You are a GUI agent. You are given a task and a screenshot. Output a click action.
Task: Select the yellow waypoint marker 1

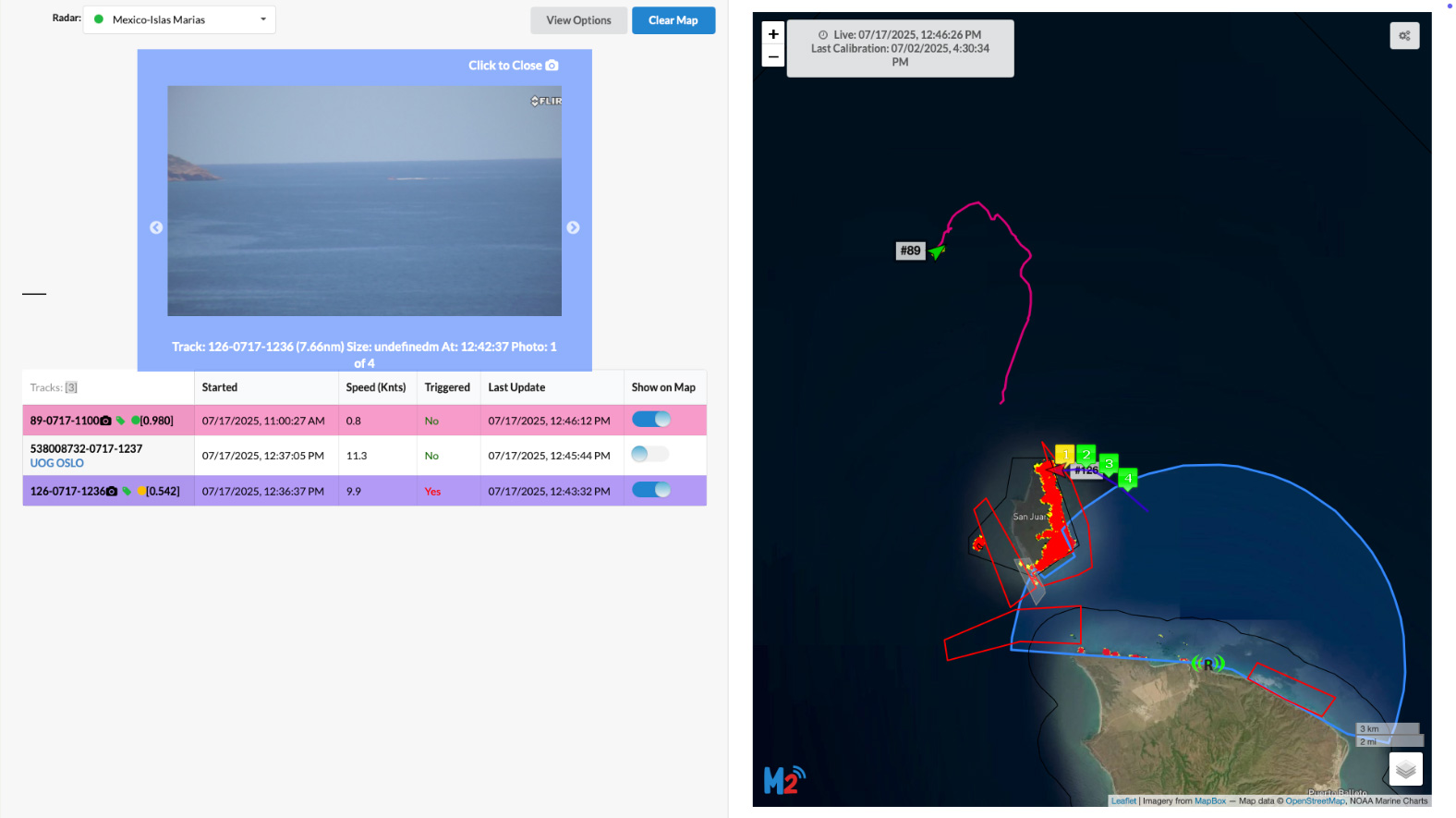[x=1065, y=455]
